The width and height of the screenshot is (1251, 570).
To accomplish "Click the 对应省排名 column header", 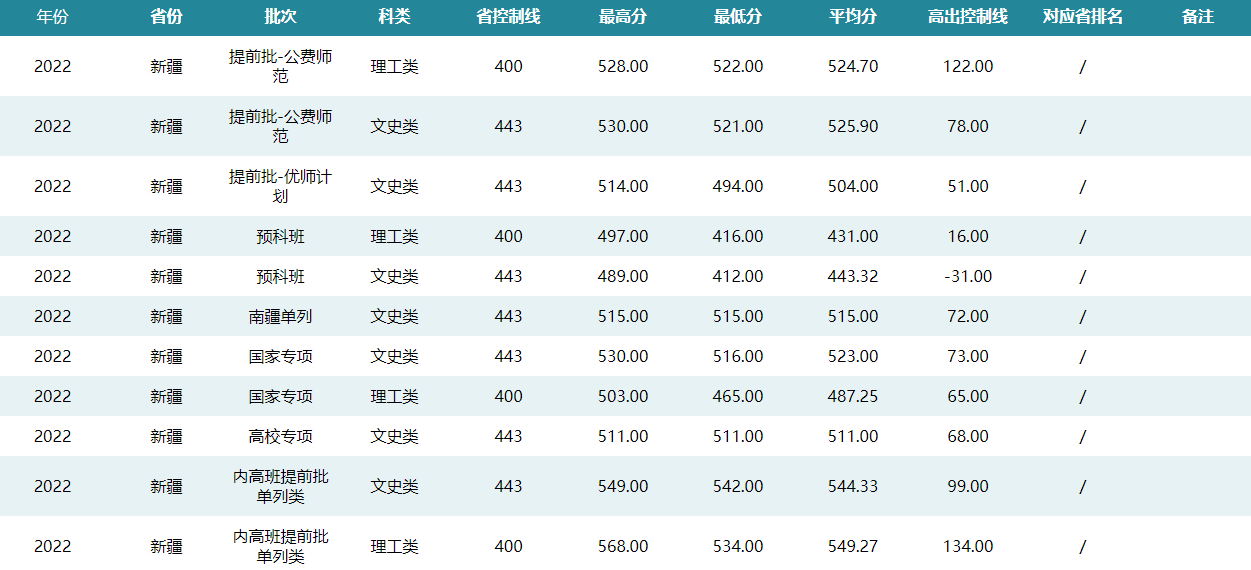I will pyautogui.click(x=1082, y=17).
